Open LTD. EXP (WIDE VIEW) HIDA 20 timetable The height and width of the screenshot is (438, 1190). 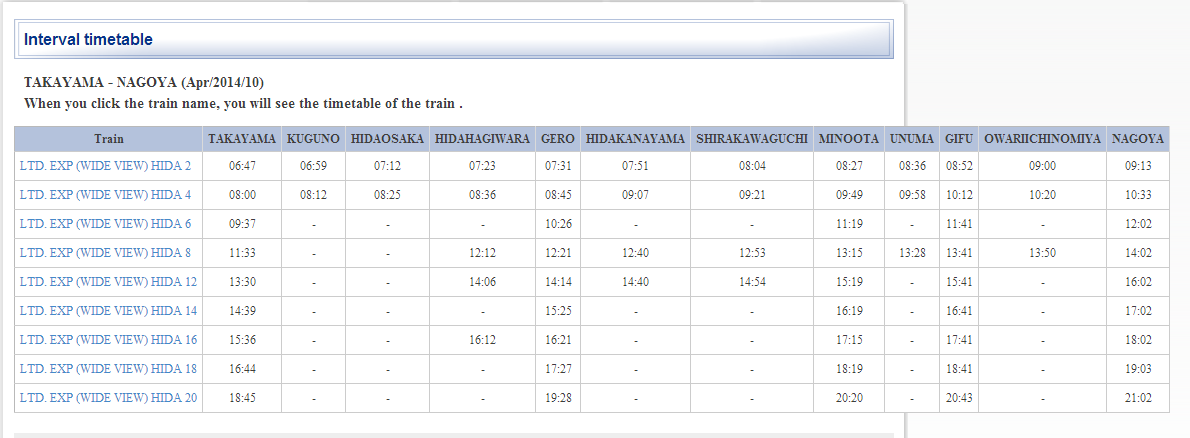click(x=109, y=397)
